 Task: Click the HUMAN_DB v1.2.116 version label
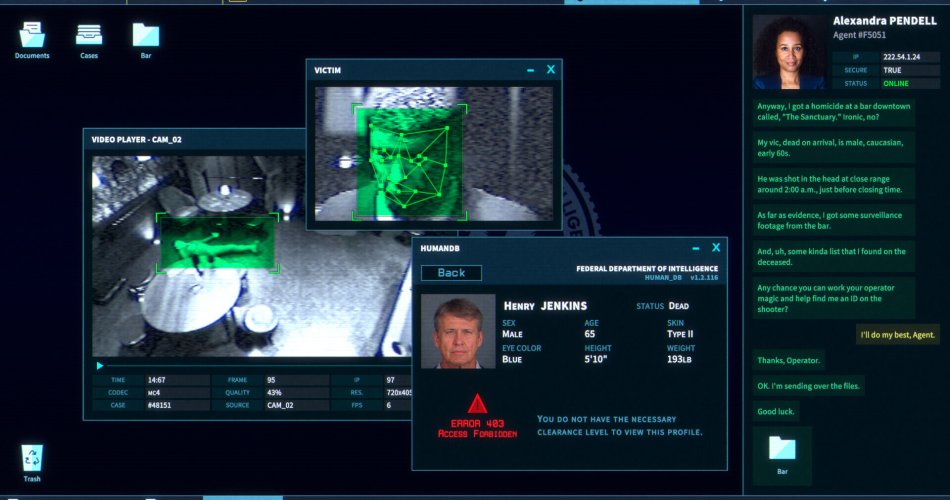click(x=681, y=278)
